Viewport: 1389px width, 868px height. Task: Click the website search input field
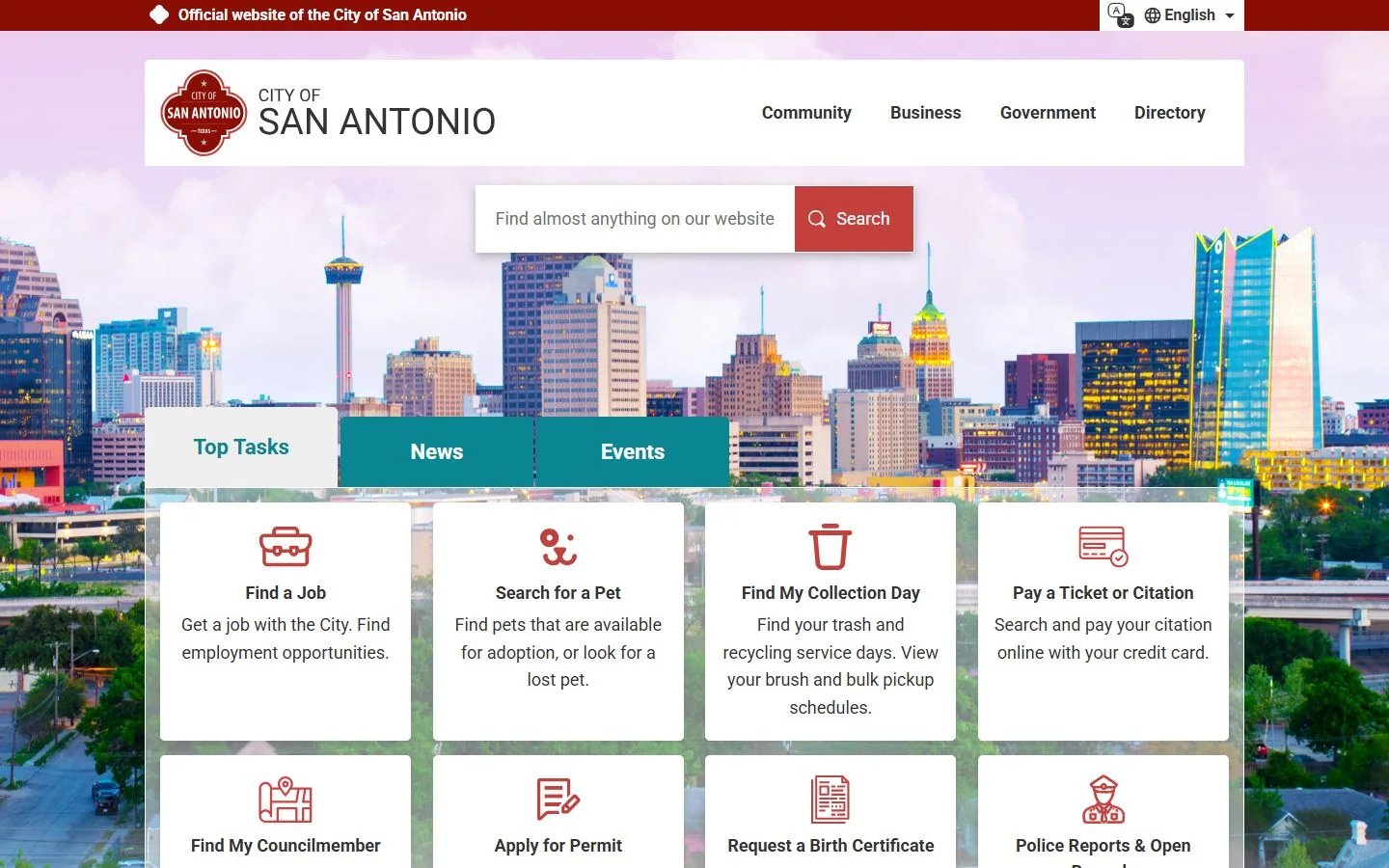coord(635,219)
